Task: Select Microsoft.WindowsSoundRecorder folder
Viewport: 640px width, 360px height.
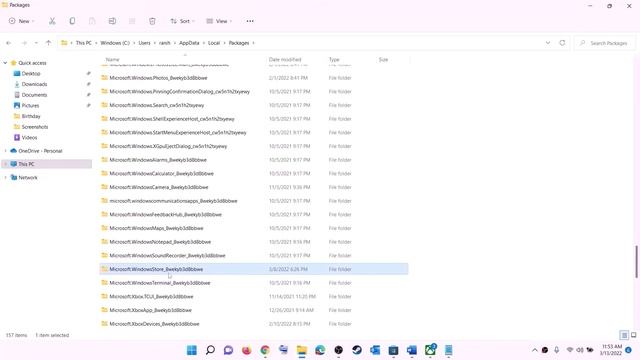Action: [x=253, y=256]
